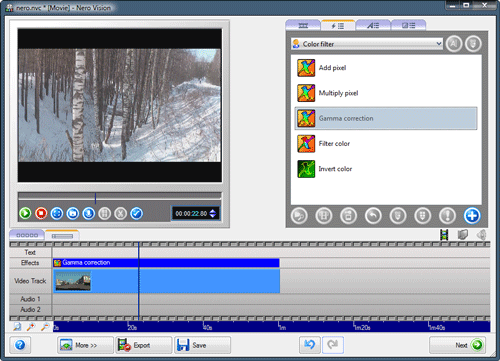Start playback with the green play button
Image resolution: width=500 pixels, height=361 pixels.
coord(25,213)
